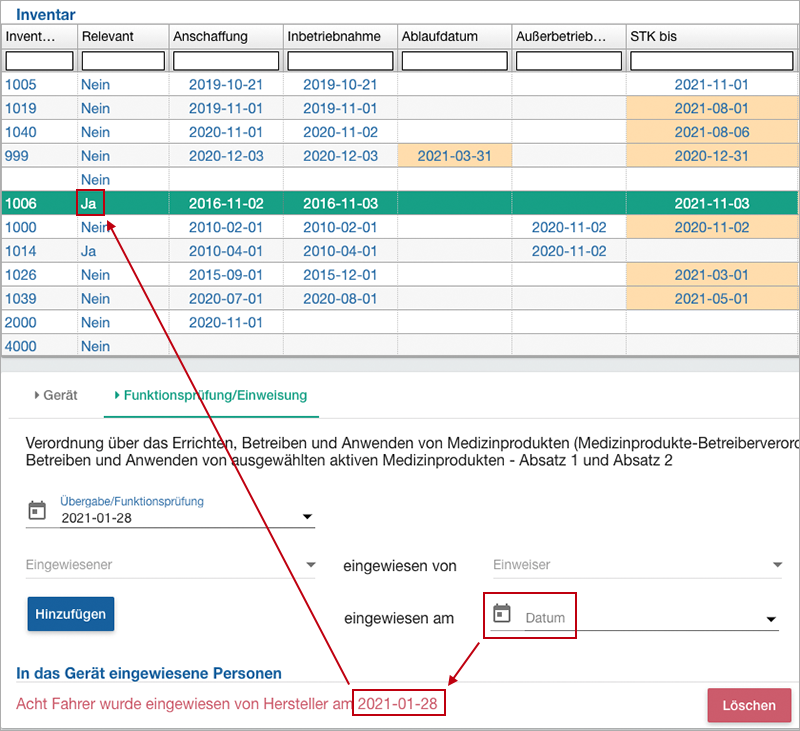This screenshot has height=731, width=800.
Task: Sort by the Relevant column header
Action: 123,36
